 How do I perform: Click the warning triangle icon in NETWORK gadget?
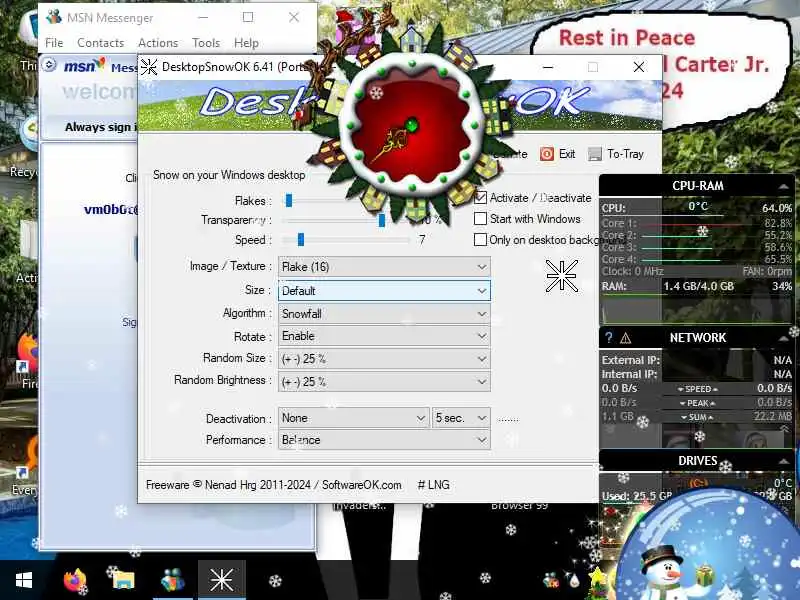click(x=626, y=338)
